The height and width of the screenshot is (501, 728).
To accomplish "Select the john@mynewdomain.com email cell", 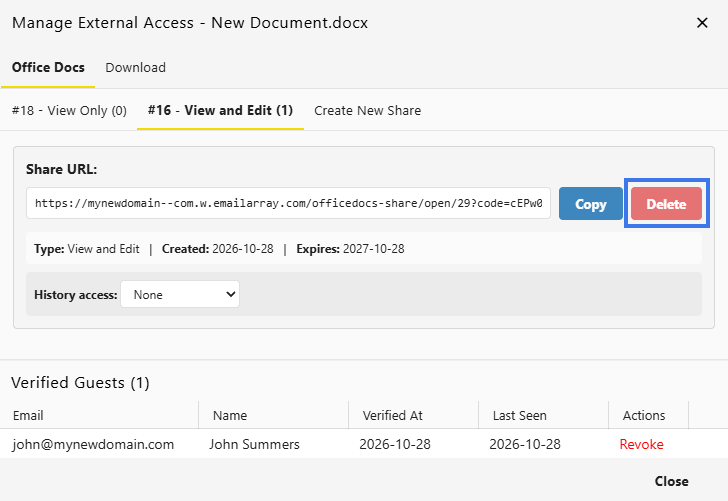I will (93, 444).
